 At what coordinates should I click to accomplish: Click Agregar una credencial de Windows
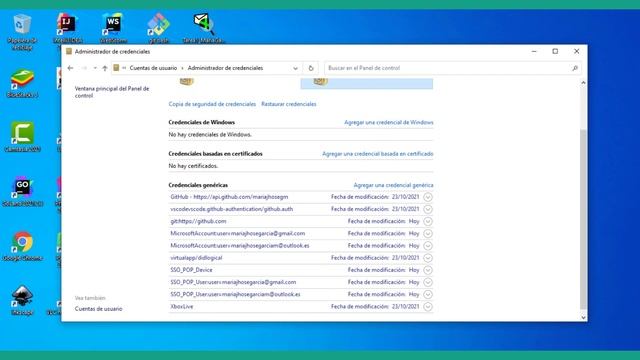tap(389, 122)
